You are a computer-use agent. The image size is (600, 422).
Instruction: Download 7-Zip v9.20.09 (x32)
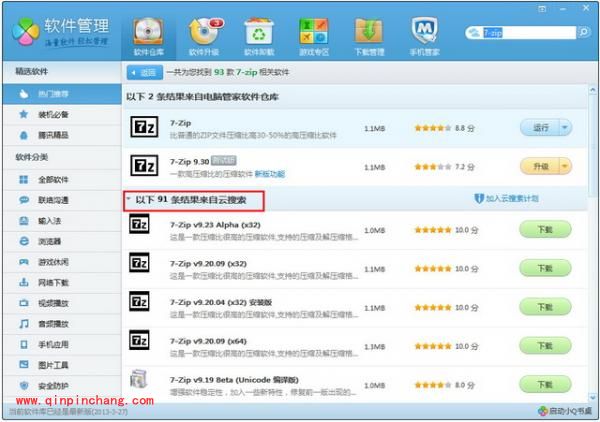[x=545, y=268]
